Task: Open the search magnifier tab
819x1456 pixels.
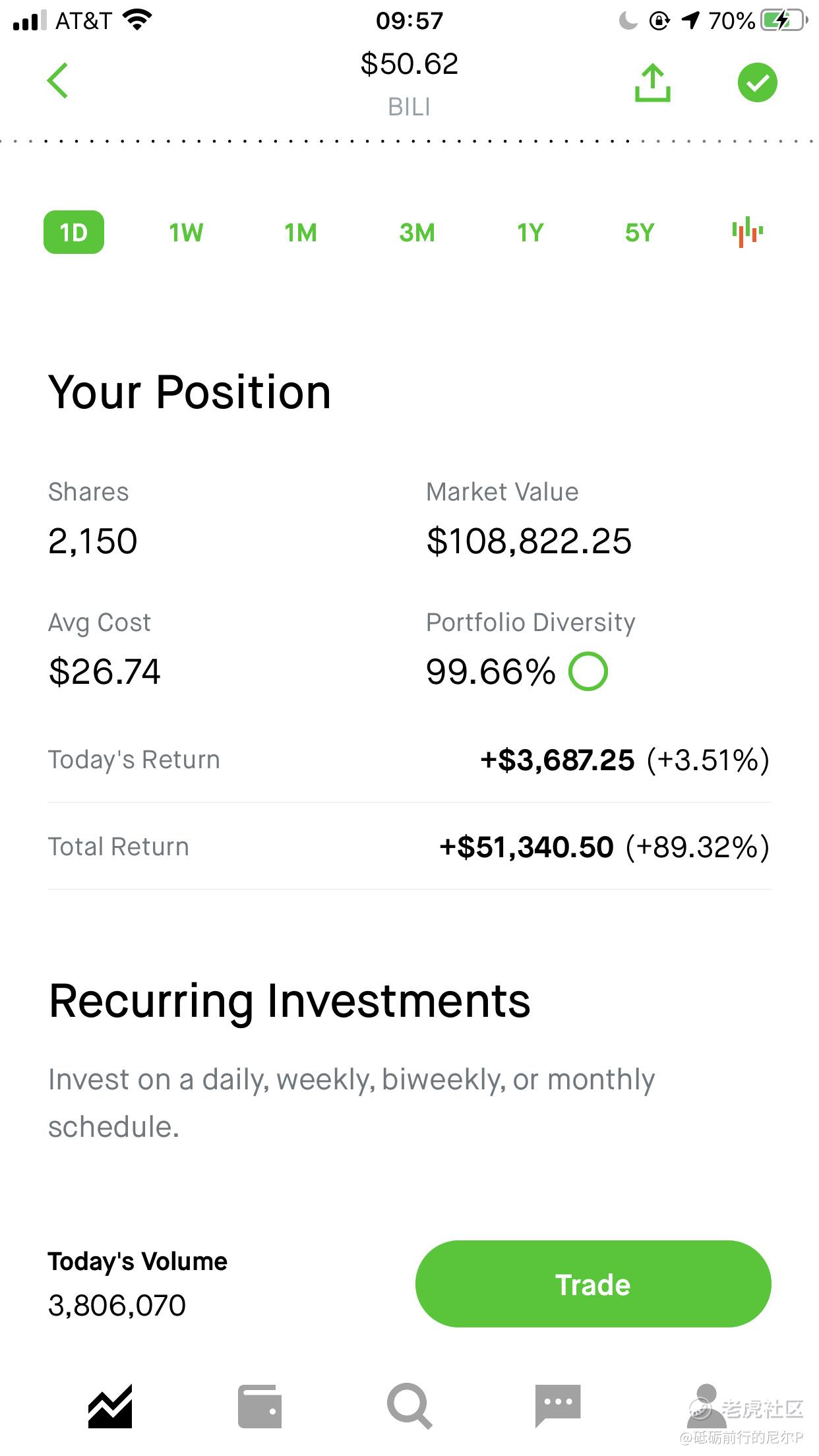Action: [x=409, y=1407]
